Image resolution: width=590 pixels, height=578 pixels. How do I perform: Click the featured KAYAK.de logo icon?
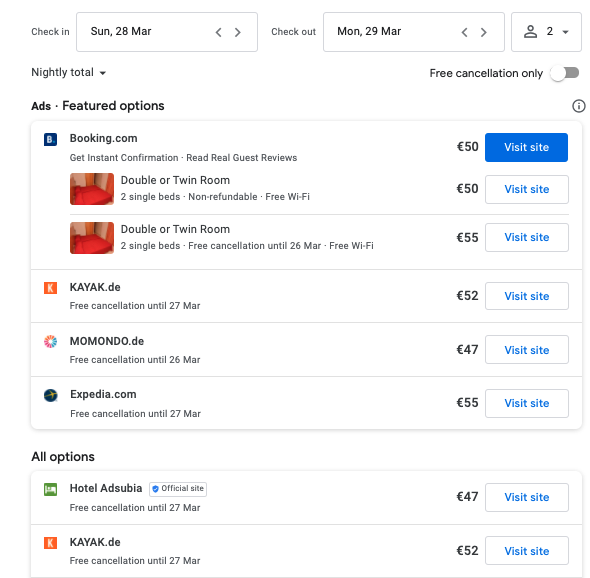50,288
